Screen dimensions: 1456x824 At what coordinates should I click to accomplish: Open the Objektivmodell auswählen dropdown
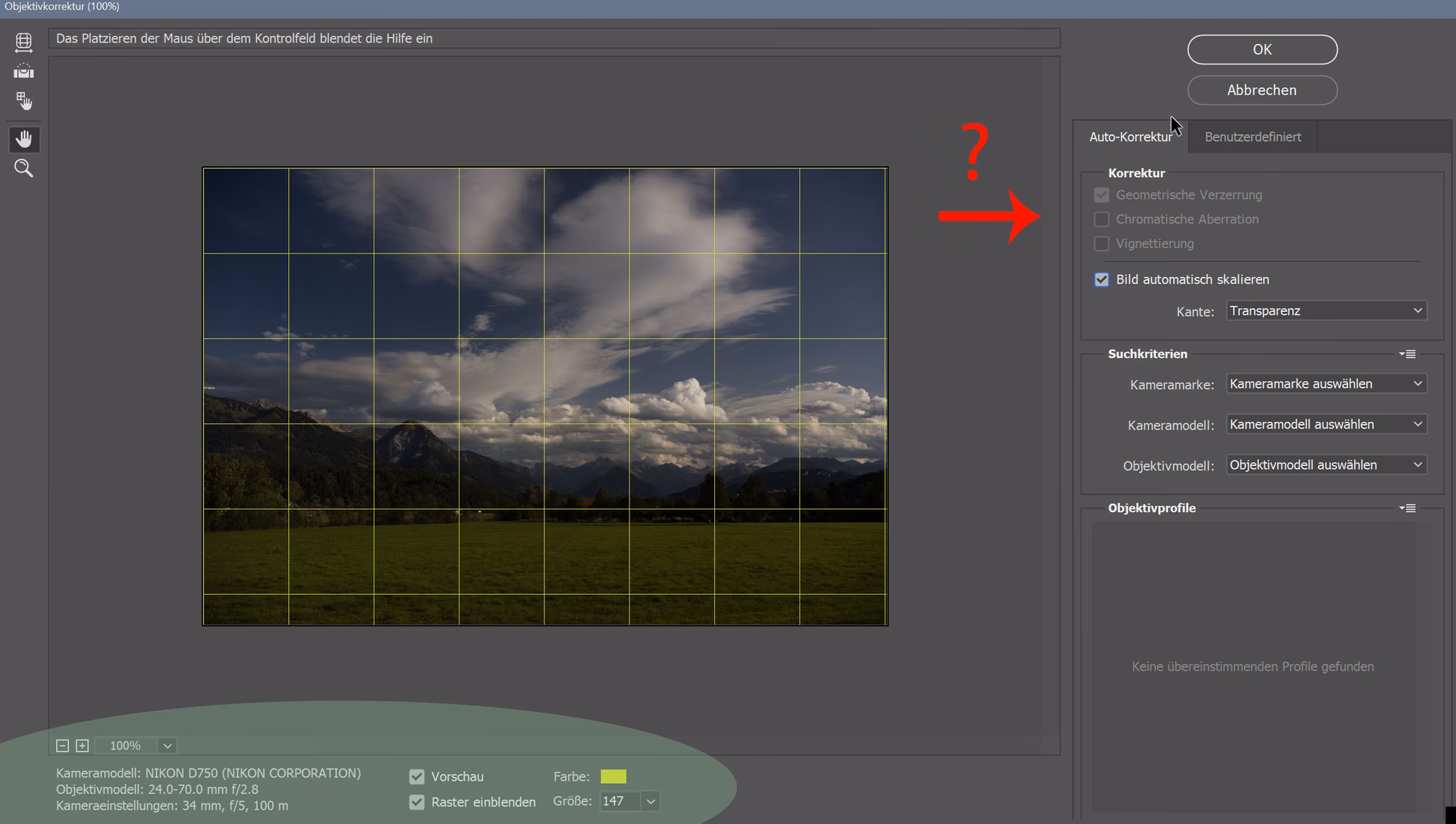pyautogui.click(x=1326, y=464)
